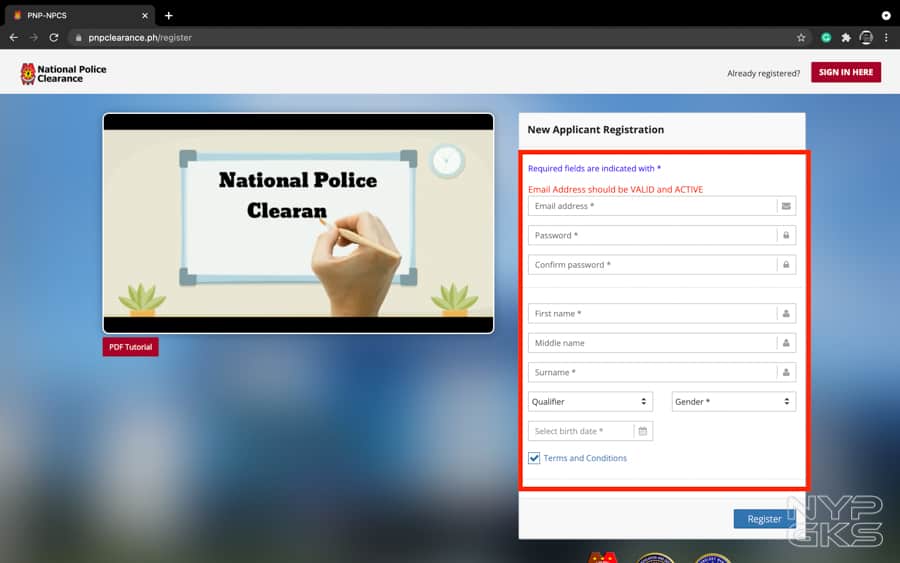Click the National Police Clearance logo

(63, 73)
